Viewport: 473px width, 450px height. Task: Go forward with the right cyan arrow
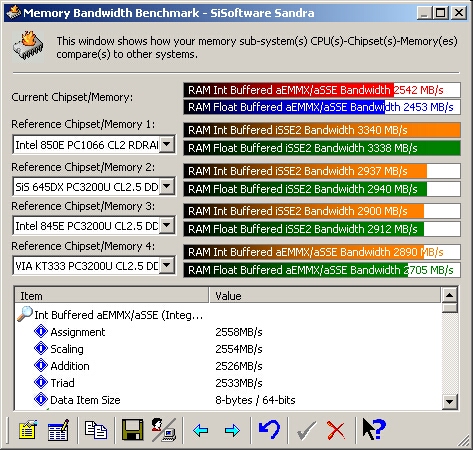pos(232,430)
